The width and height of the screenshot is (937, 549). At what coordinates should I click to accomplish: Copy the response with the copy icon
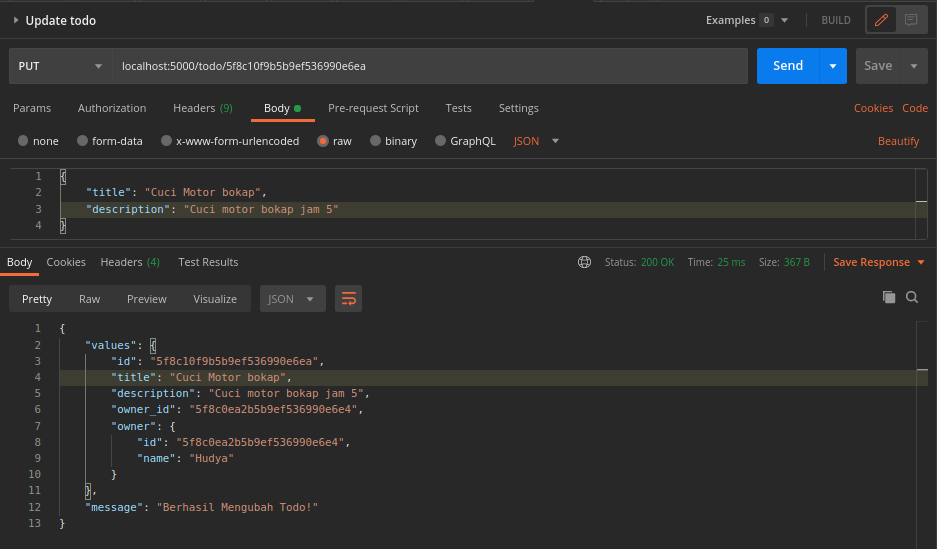click(889, 297)
